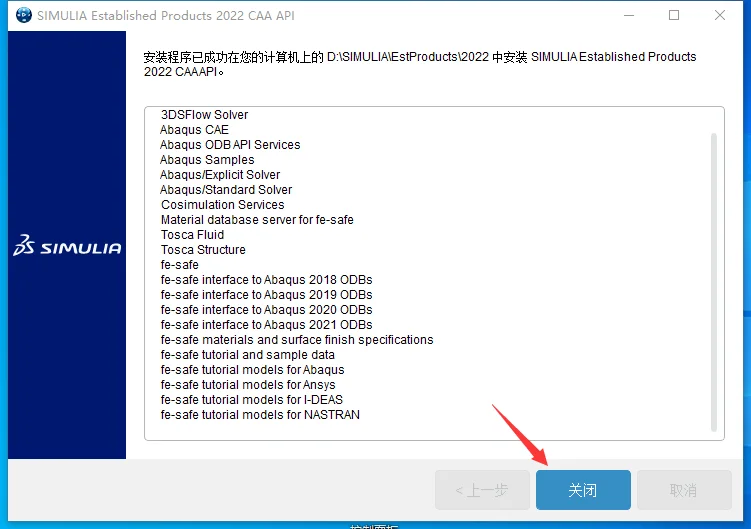Click the SIMULIA installer title bar icon
Viewport: 751px width, 529px height.
pos(23,15)
